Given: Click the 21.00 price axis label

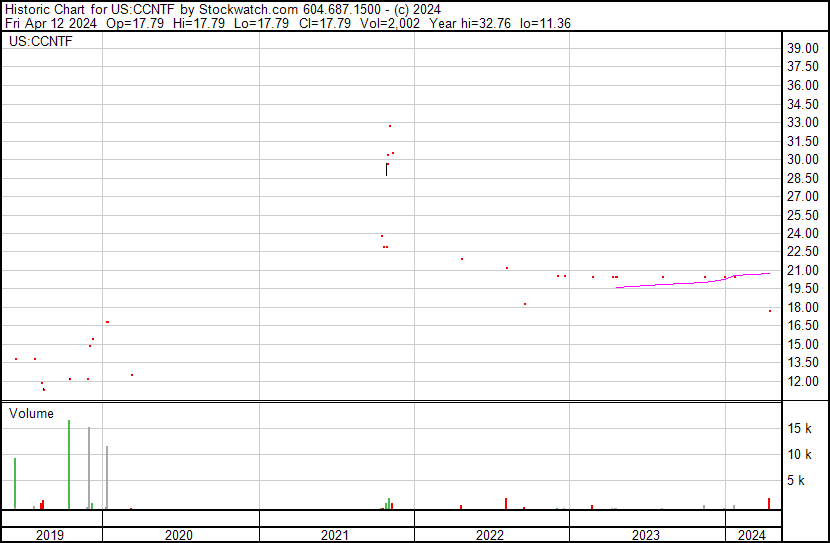Looking at the screenshot, I should click(803, 270).
